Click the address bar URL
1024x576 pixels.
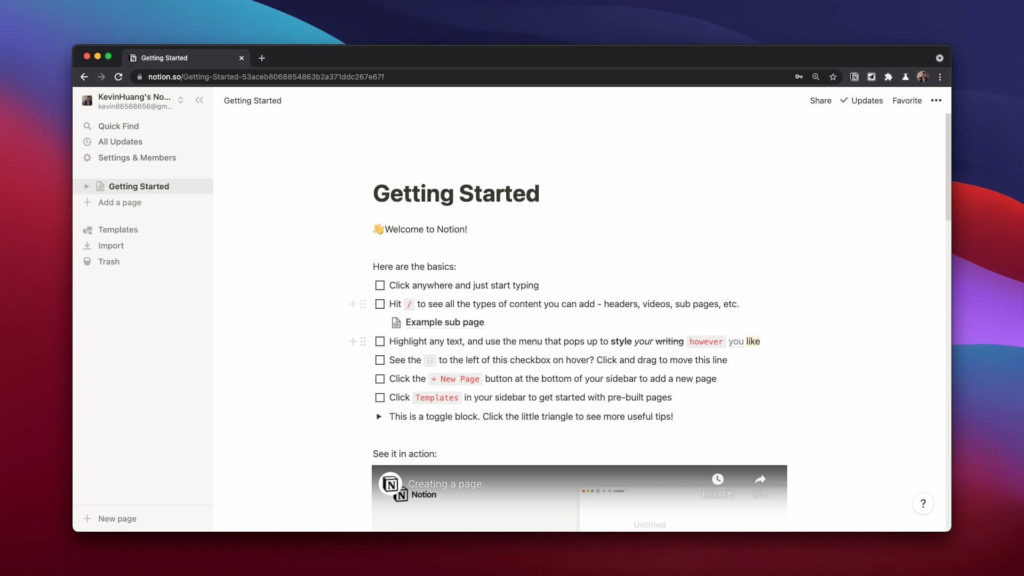[266, 76]
